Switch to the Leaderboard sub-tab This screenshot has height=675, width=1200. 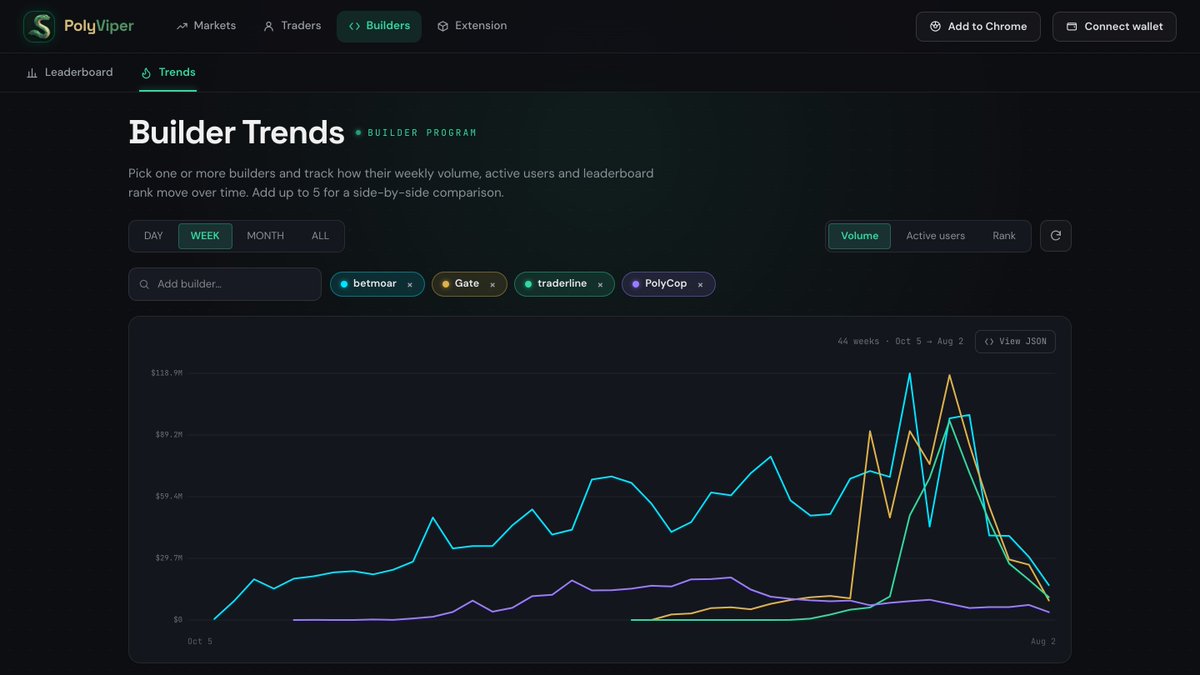(70, 72)
